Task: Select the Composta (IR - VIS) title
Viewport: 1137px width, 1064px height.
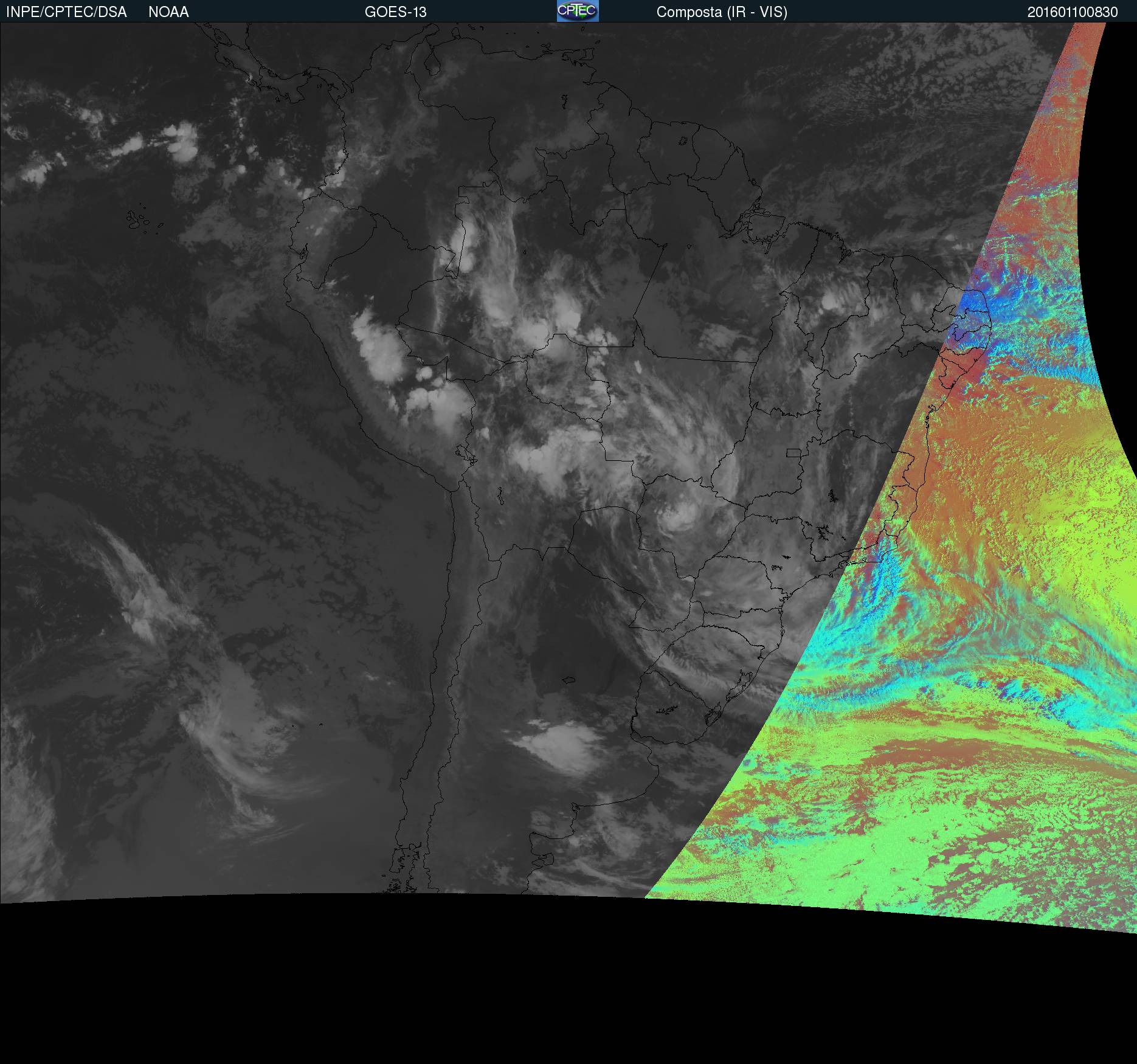Action: click(722, 12)
